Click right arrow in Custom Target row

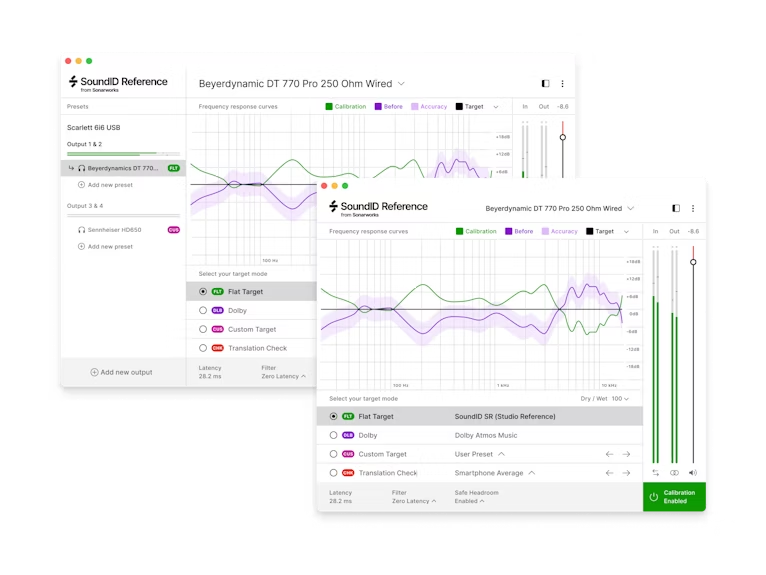[626, 454]
